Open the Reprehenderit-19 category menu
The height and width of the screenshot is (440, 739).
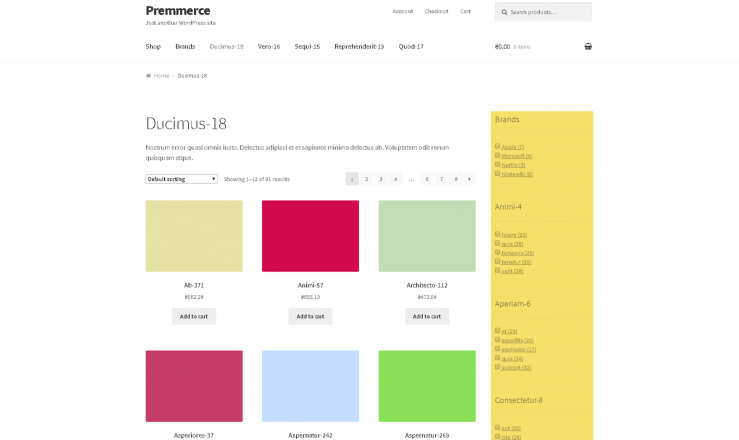(x=359, y=47)
